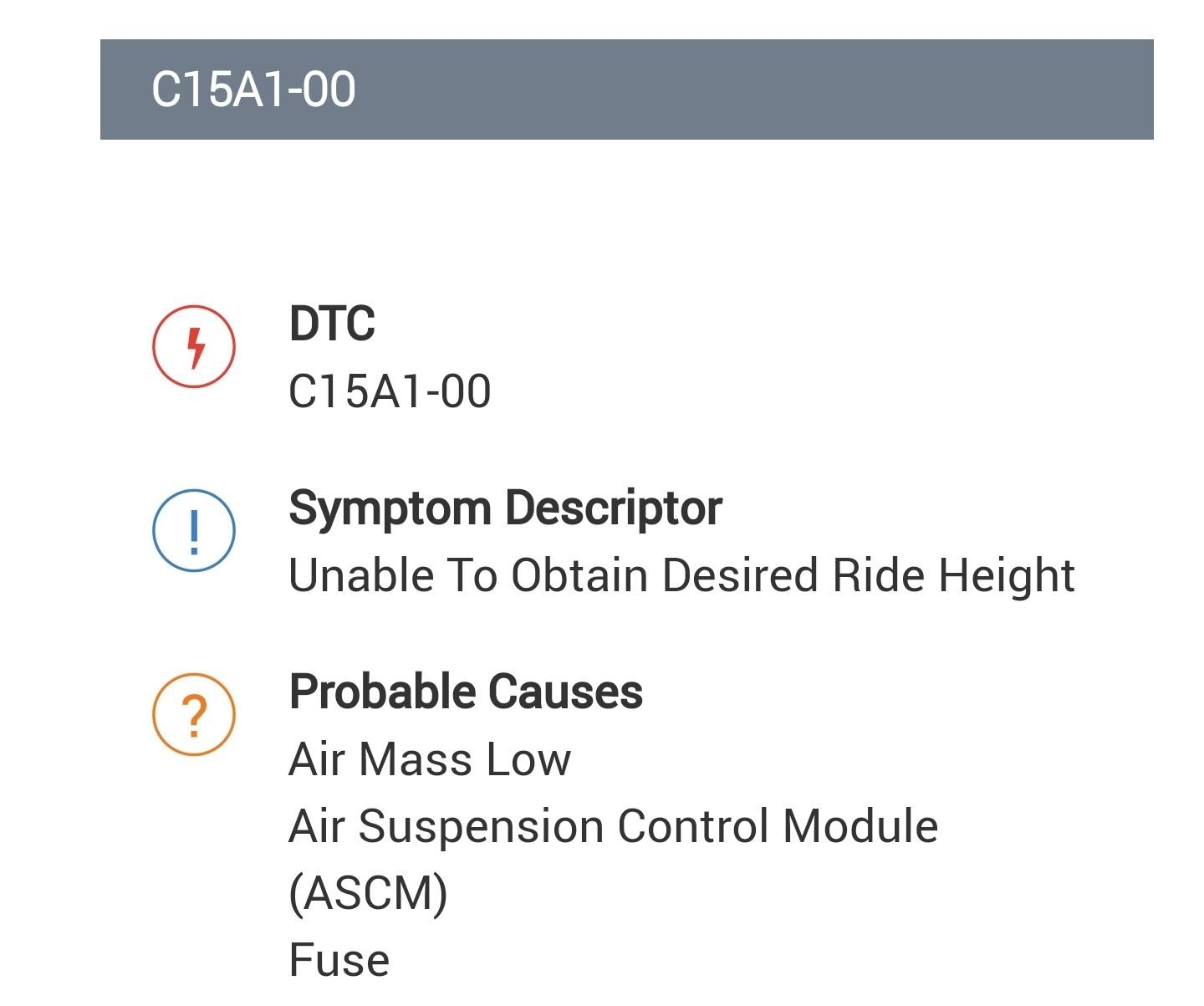
Task: Select the Fuse probable cause
Action: click(339, 960)
